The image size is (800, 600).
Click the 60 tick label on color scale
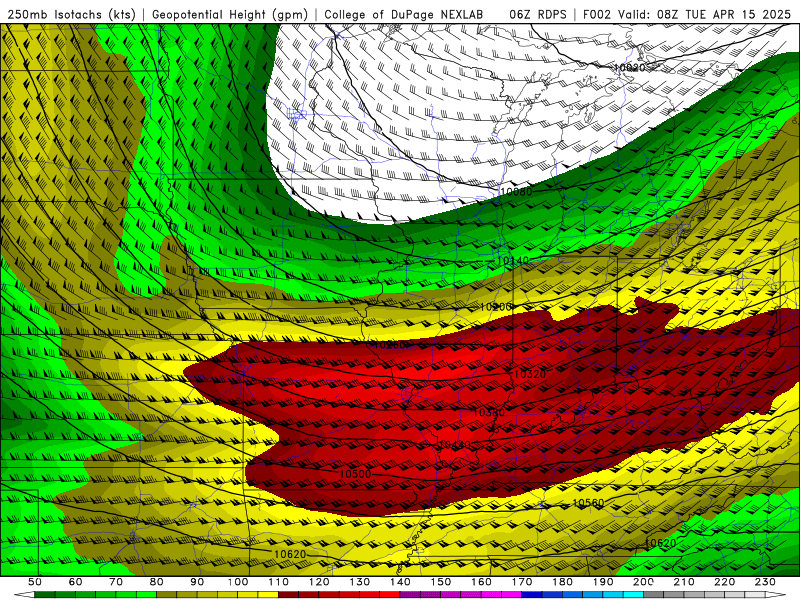[x=76, y=582]
